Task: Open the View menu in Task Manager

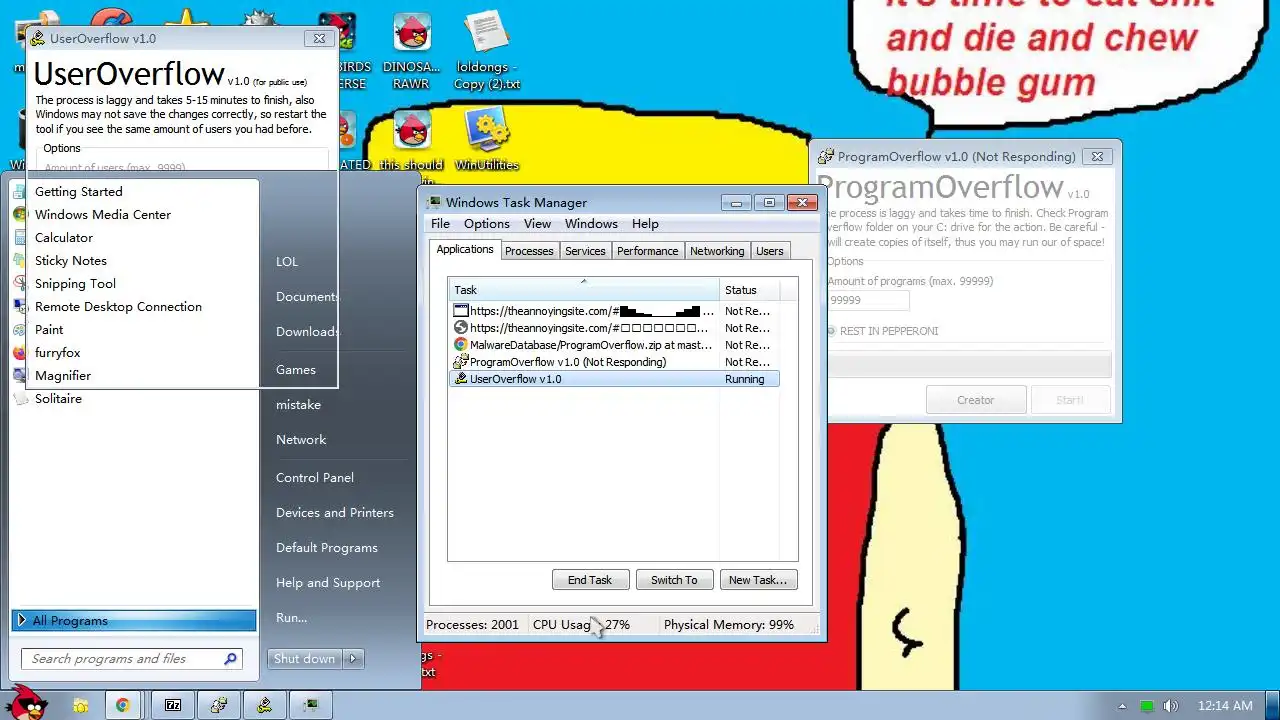Action: 537,224
